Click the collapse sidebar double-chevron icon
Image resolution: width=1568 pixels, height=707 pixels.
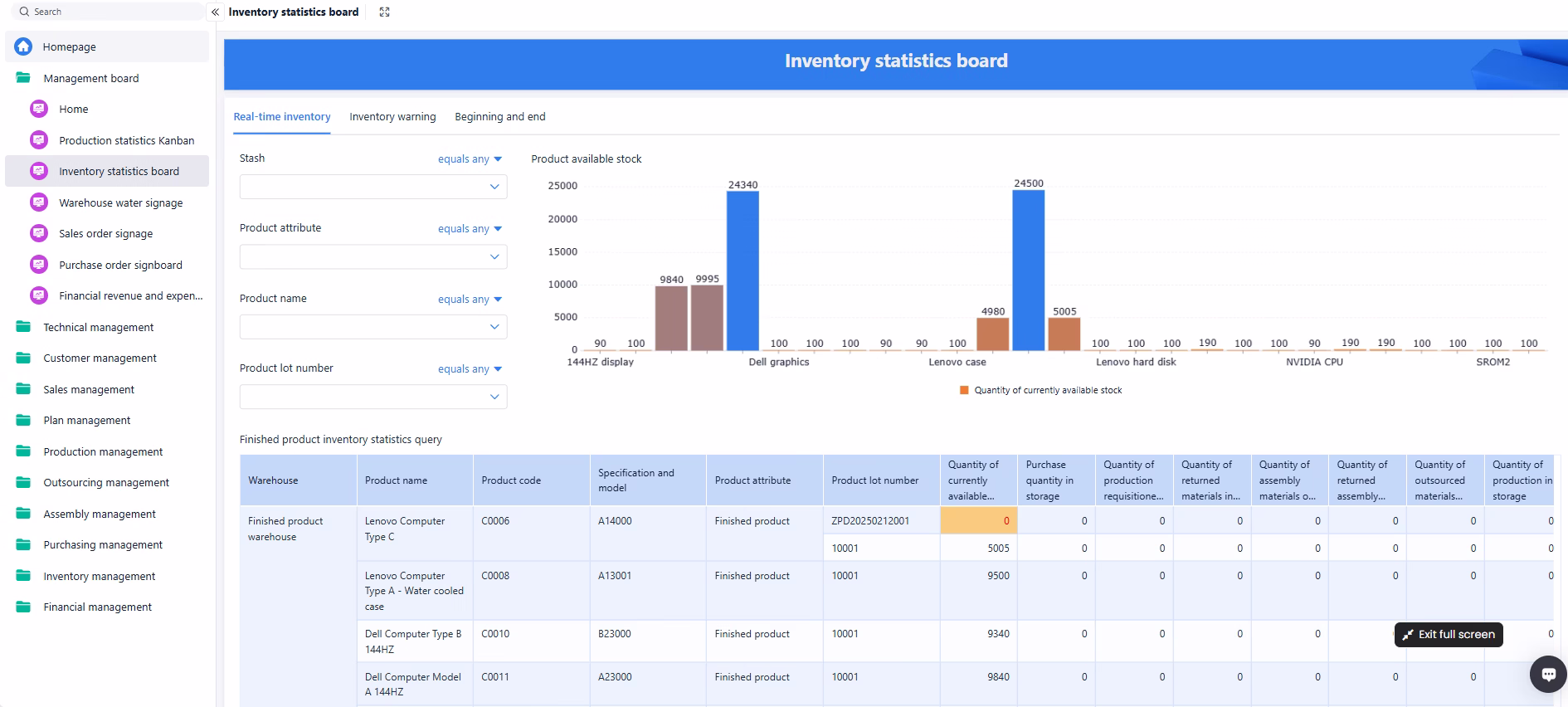click(x=215, y=12)
